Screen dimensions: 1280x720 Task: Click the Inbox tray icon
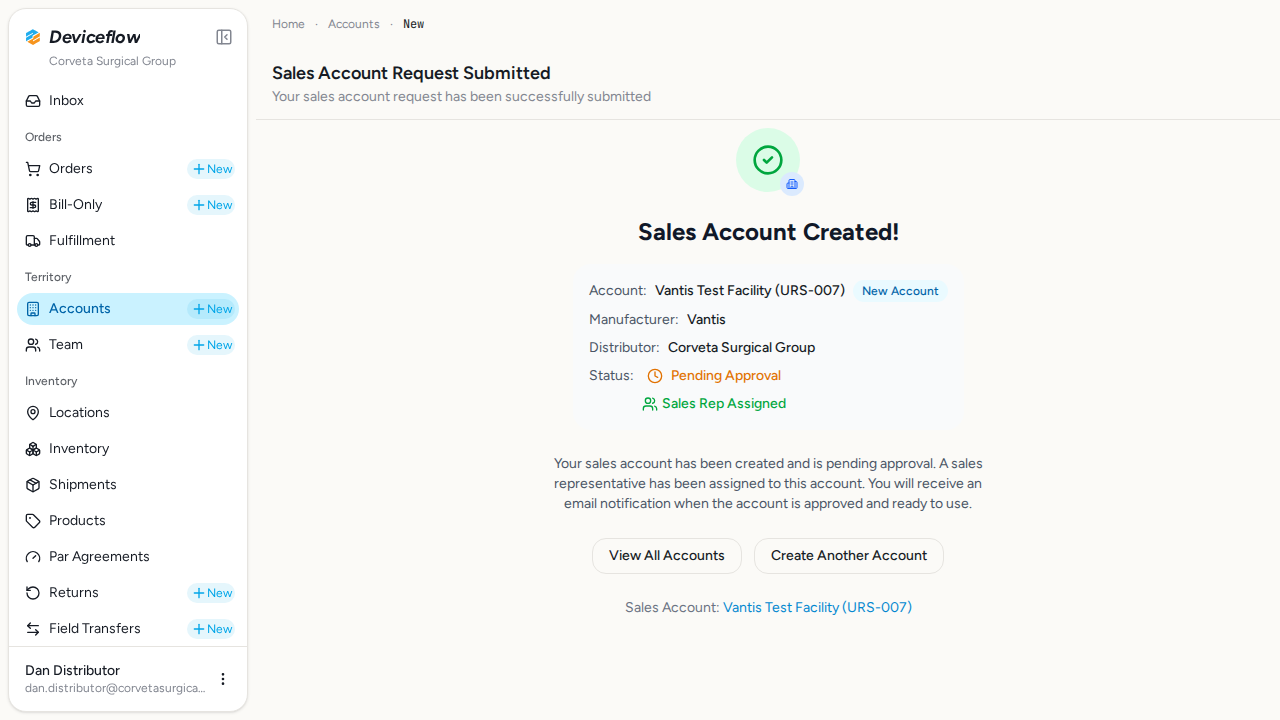[x=33, y=101]
